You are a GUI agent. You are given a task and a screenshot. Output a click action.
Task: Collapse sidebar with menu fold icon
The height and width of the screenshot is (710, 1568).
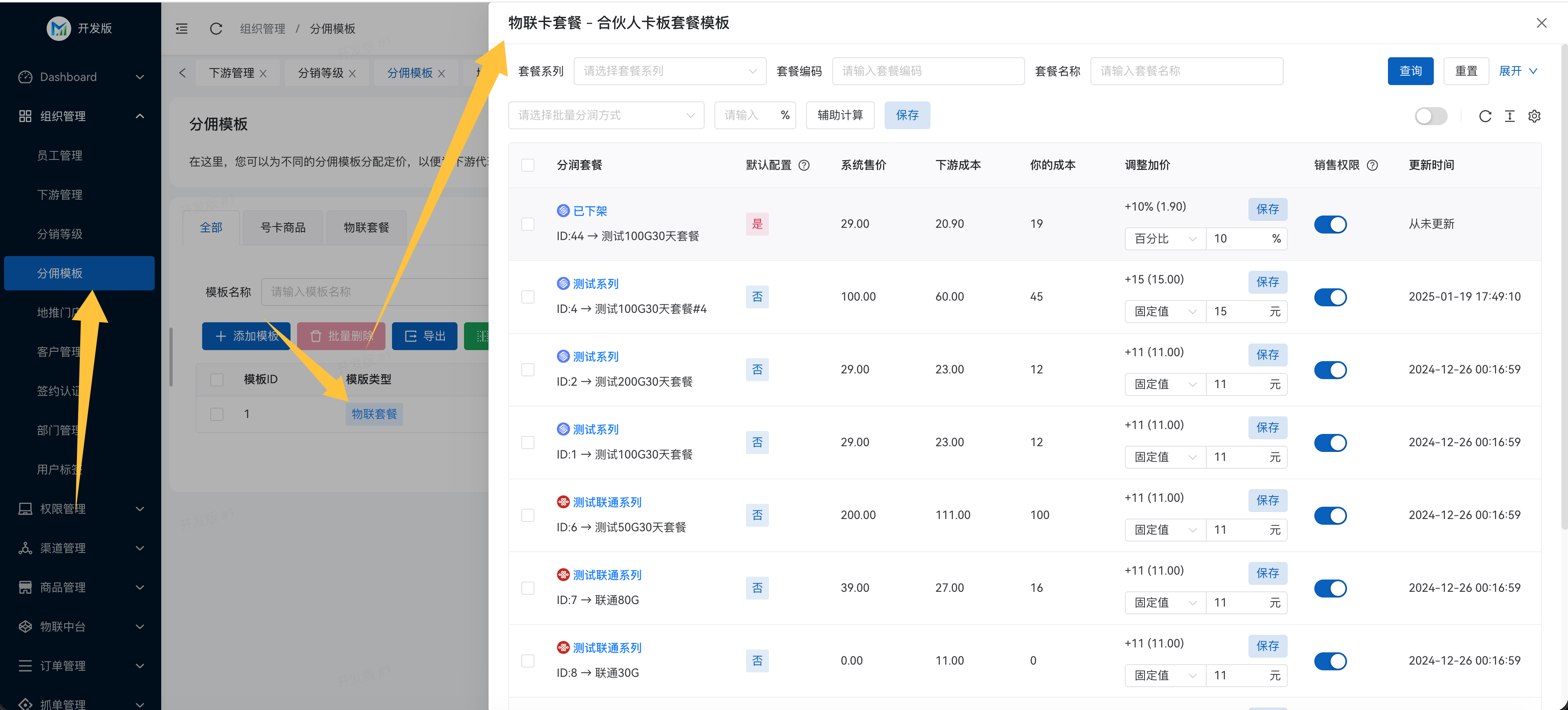point(181,29)
